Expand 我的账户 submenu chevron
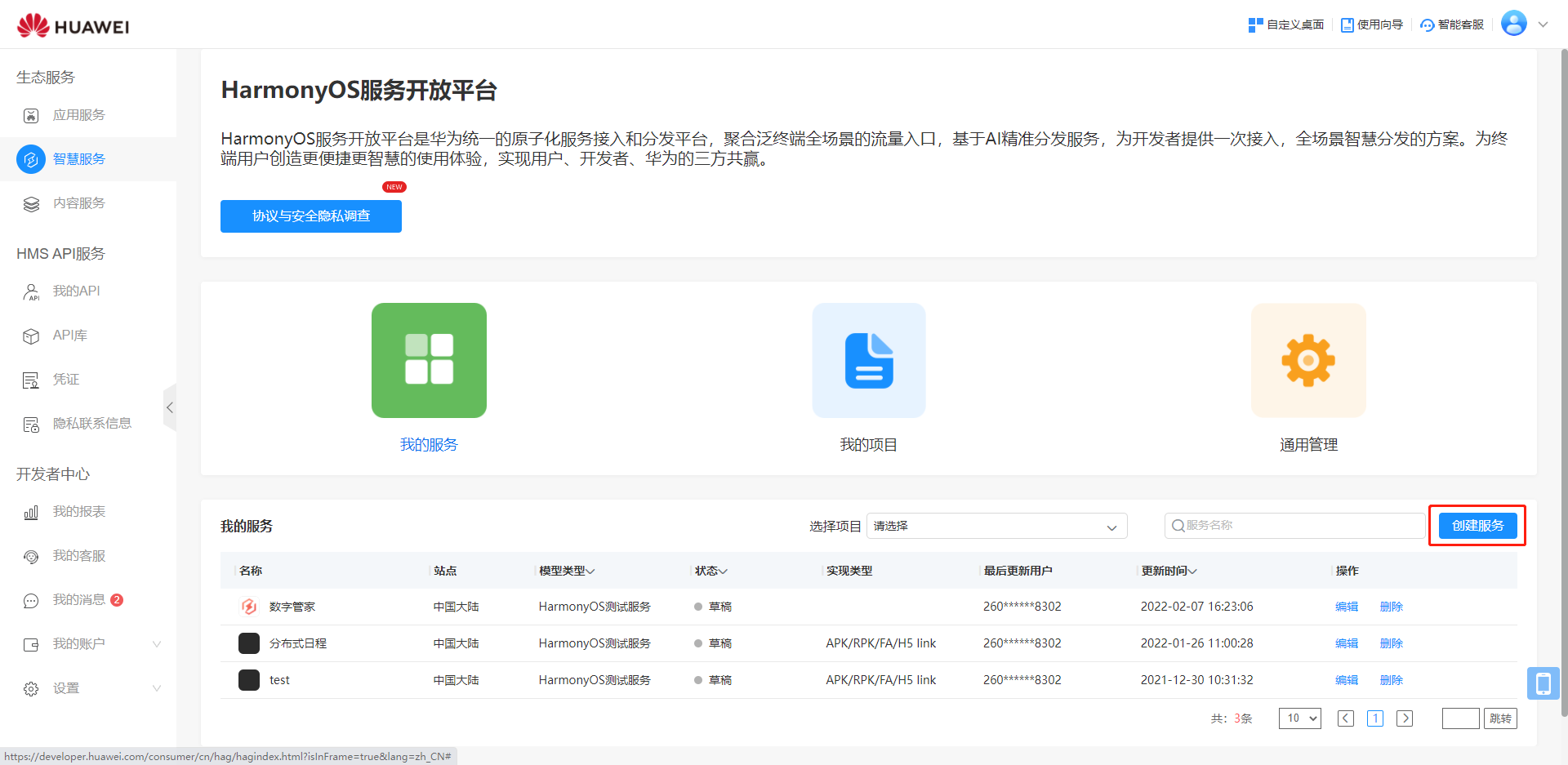Image resolution: width=1568 pixels, height=765 pixels. coord(157,644)
